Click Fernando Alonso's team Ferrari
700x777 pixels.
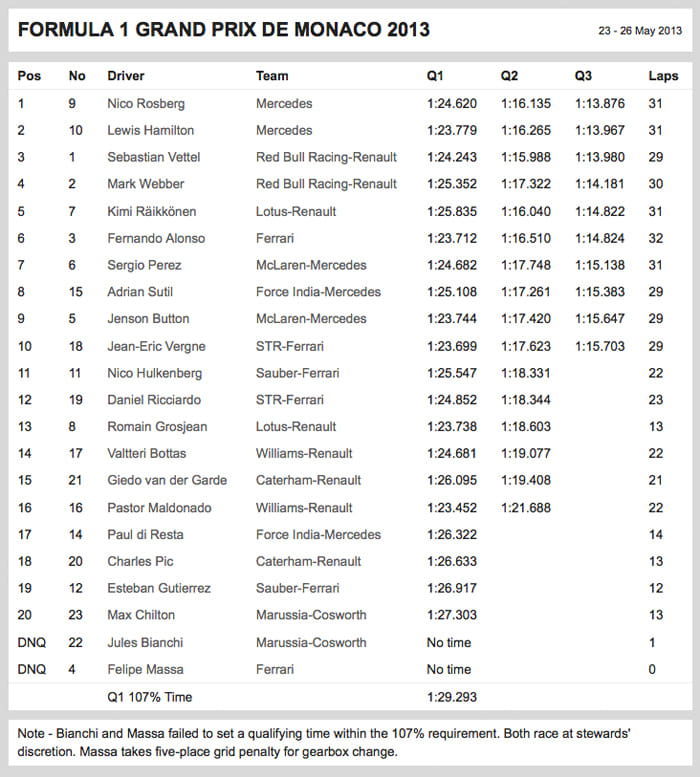[275, 238]
